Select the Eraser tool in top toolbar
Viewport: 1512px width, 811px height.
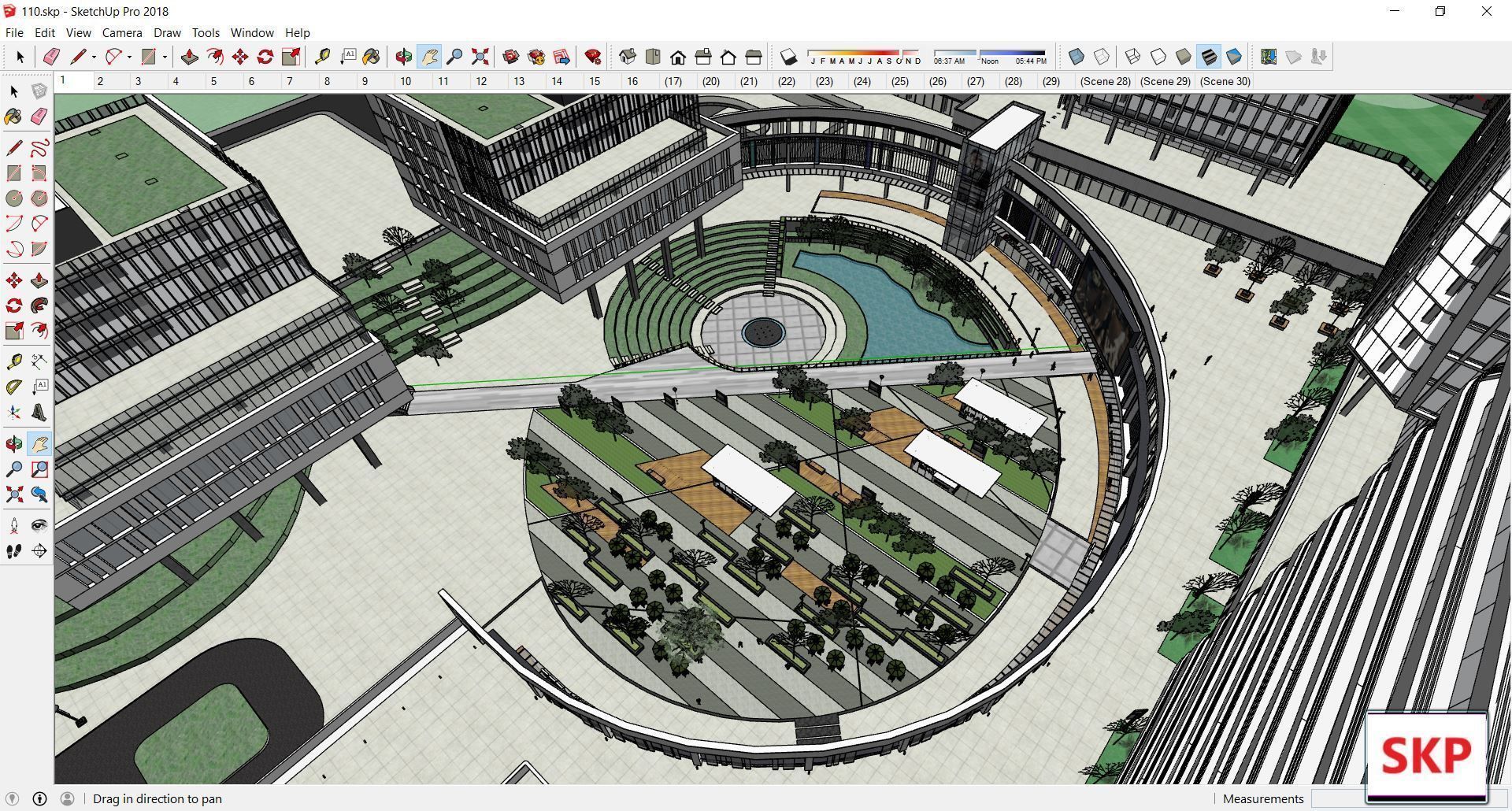[x=51, y=57]
